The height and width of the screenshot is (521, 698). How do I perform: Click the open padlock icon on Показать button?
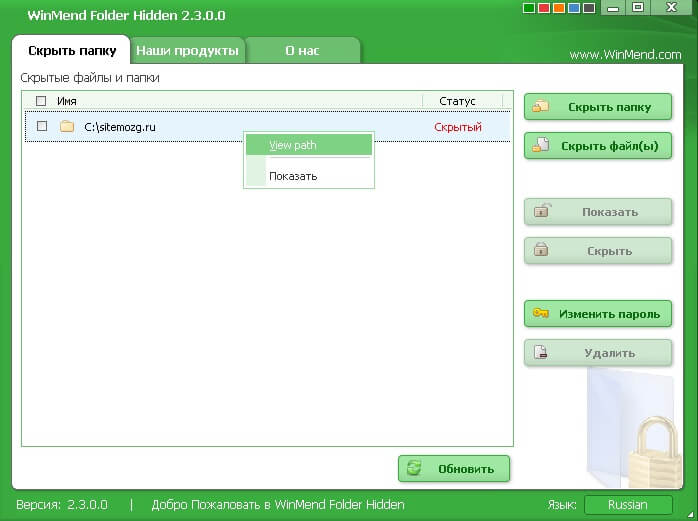(x=541, y=212)
